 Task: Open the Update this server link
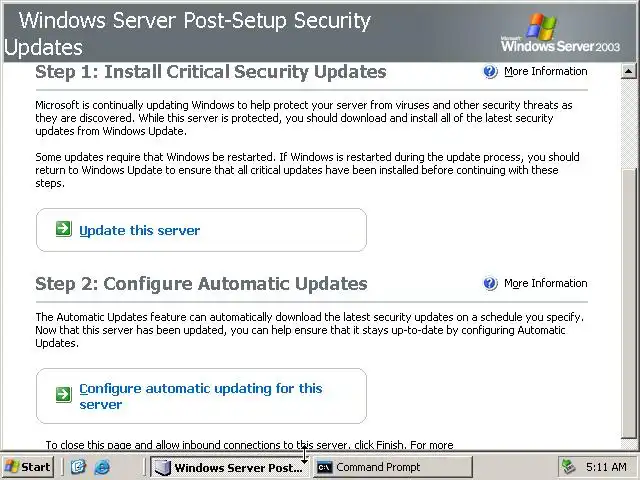click(140, 230)
